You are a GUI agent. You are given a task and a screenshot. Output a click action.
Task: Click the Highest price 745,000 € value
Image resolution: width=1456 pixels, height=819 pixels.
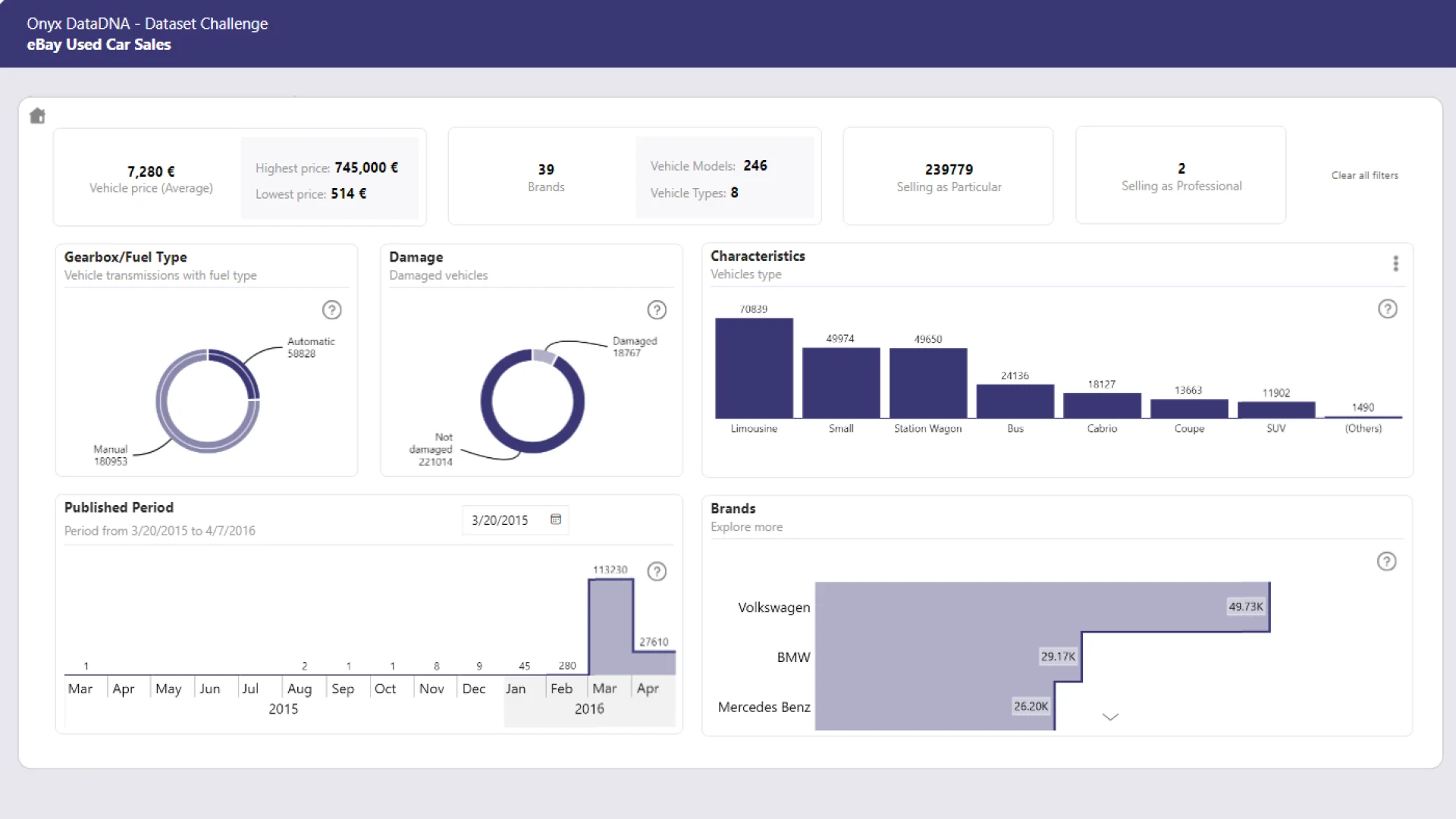click(x=366, y=168)
